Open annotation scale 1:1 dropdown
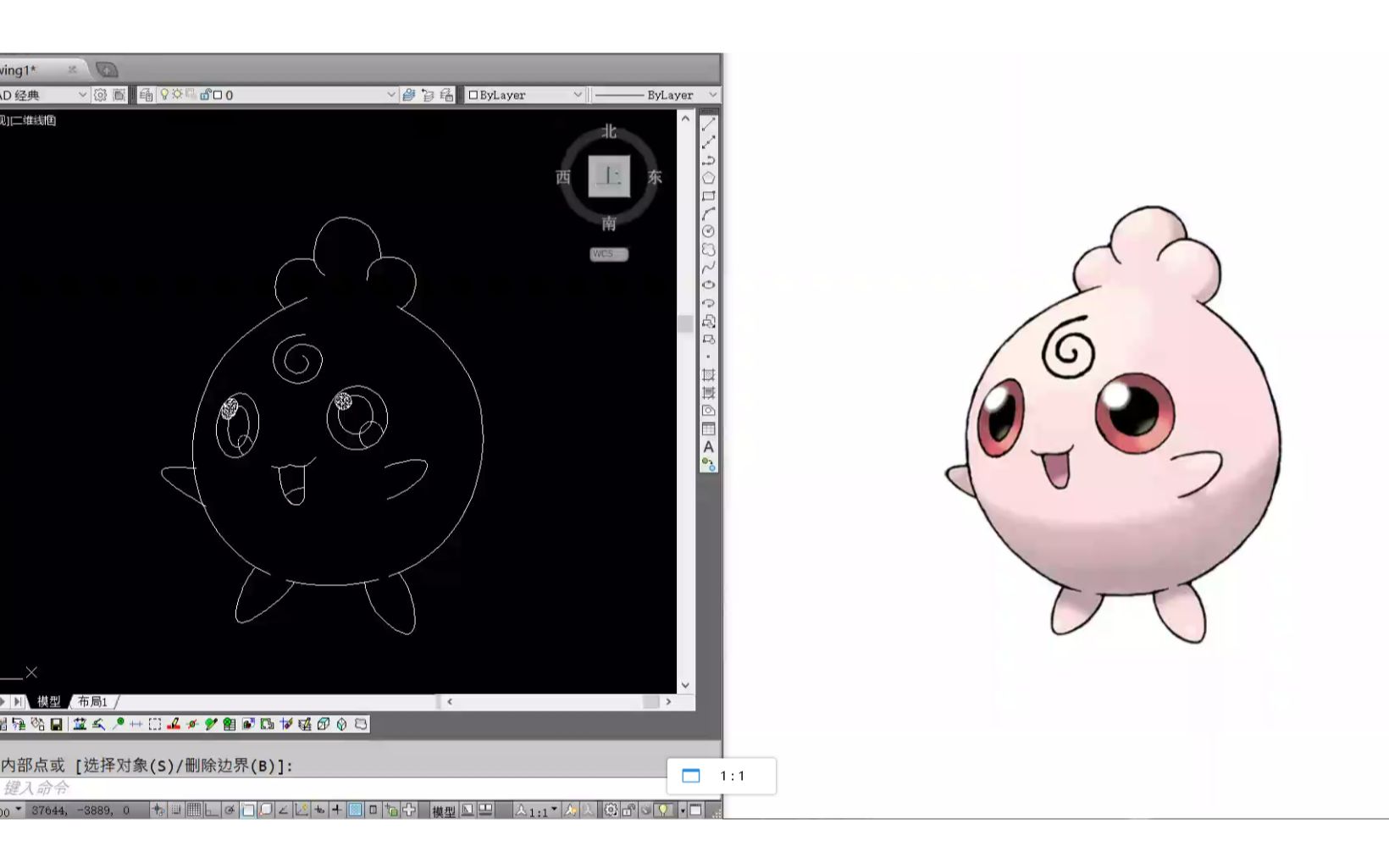 pos(538,810)
